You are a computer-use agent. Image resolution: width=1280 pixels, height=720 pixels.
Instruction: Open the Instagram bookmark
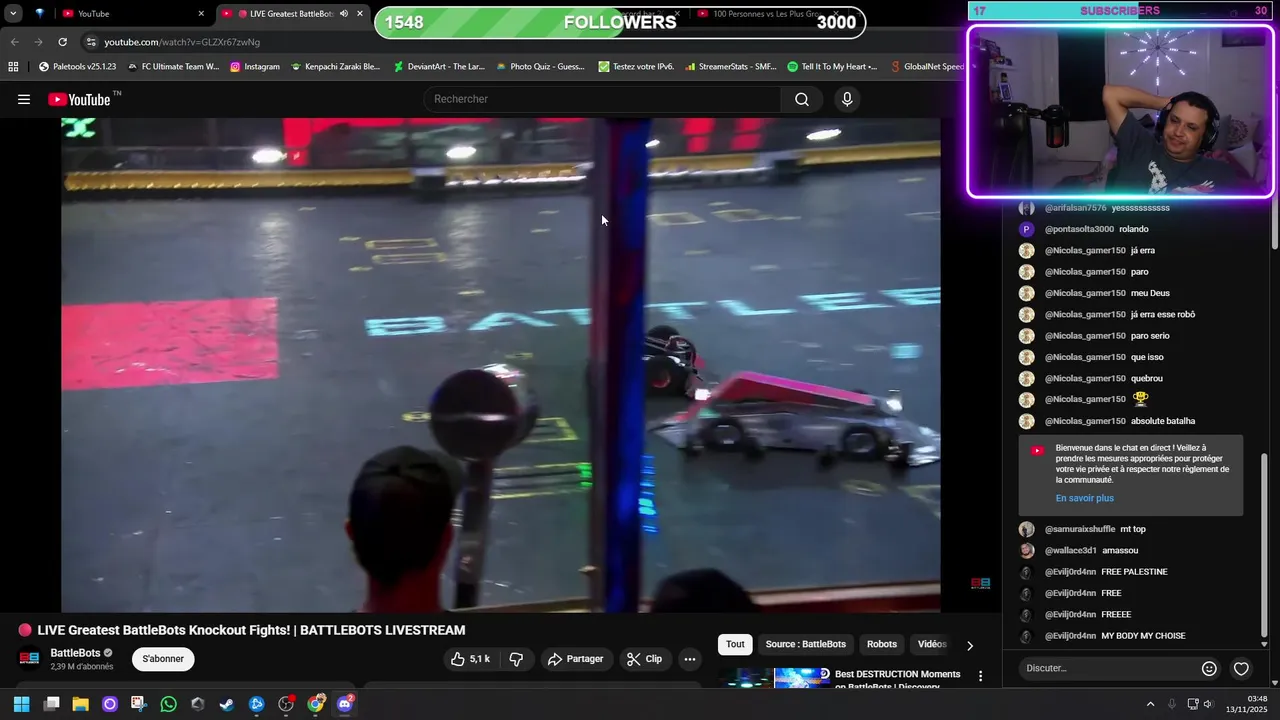point(255,67)
